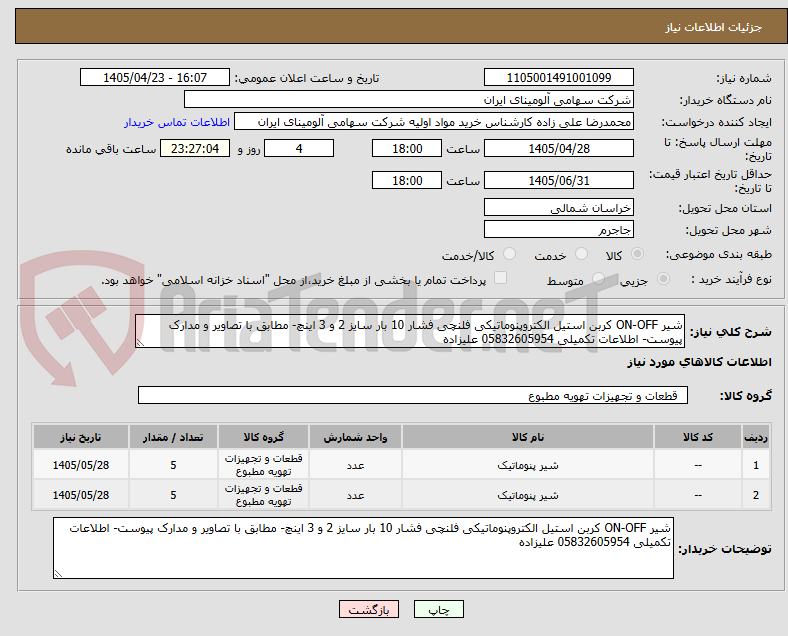Click the remaining days field showing 4
Image resolution: width=788 pixels, height=636 pixels.
pyautogui.click(x=299, y=148)
